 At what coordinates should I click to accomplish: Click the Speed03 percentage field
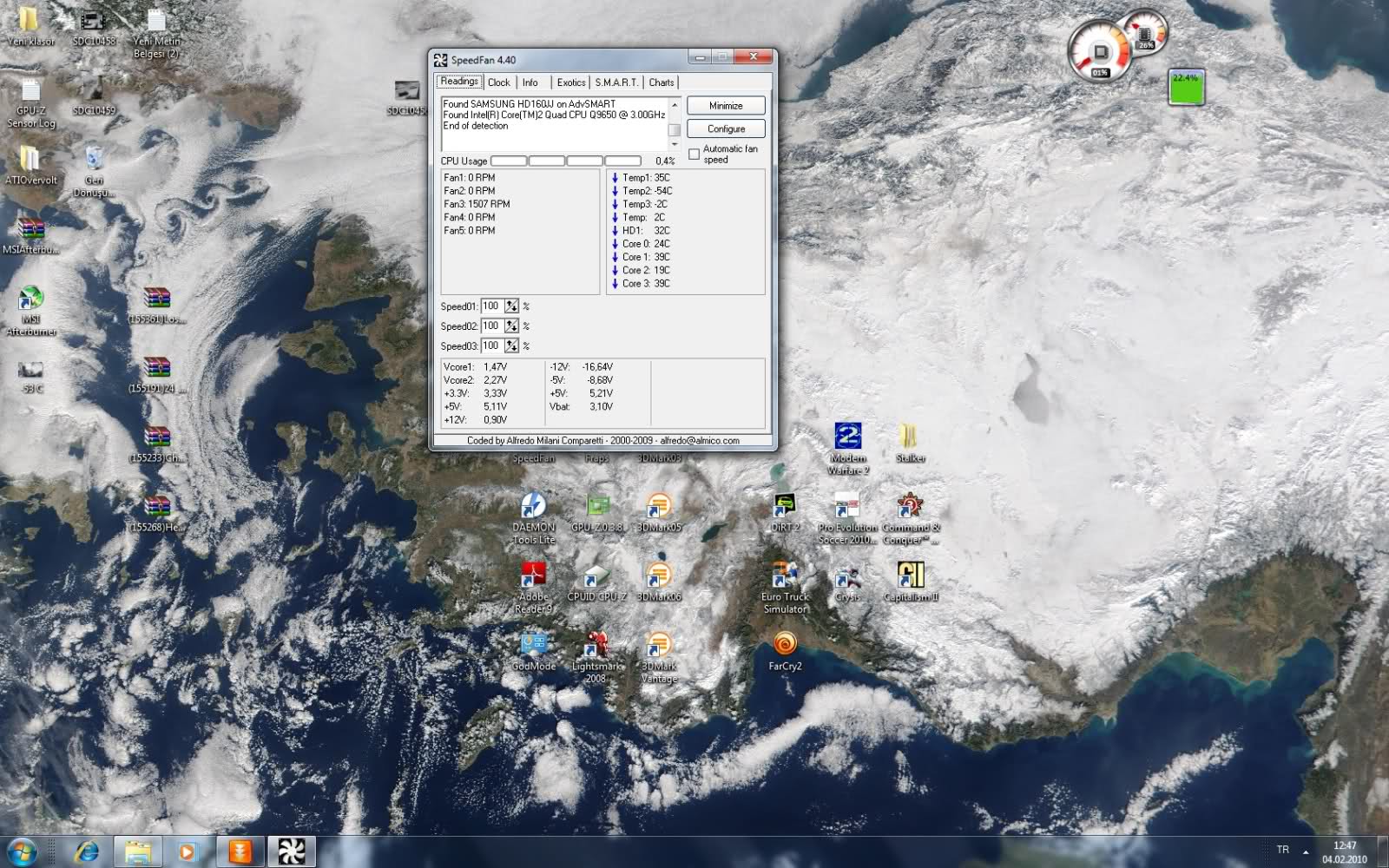click(x=491, y=346)
